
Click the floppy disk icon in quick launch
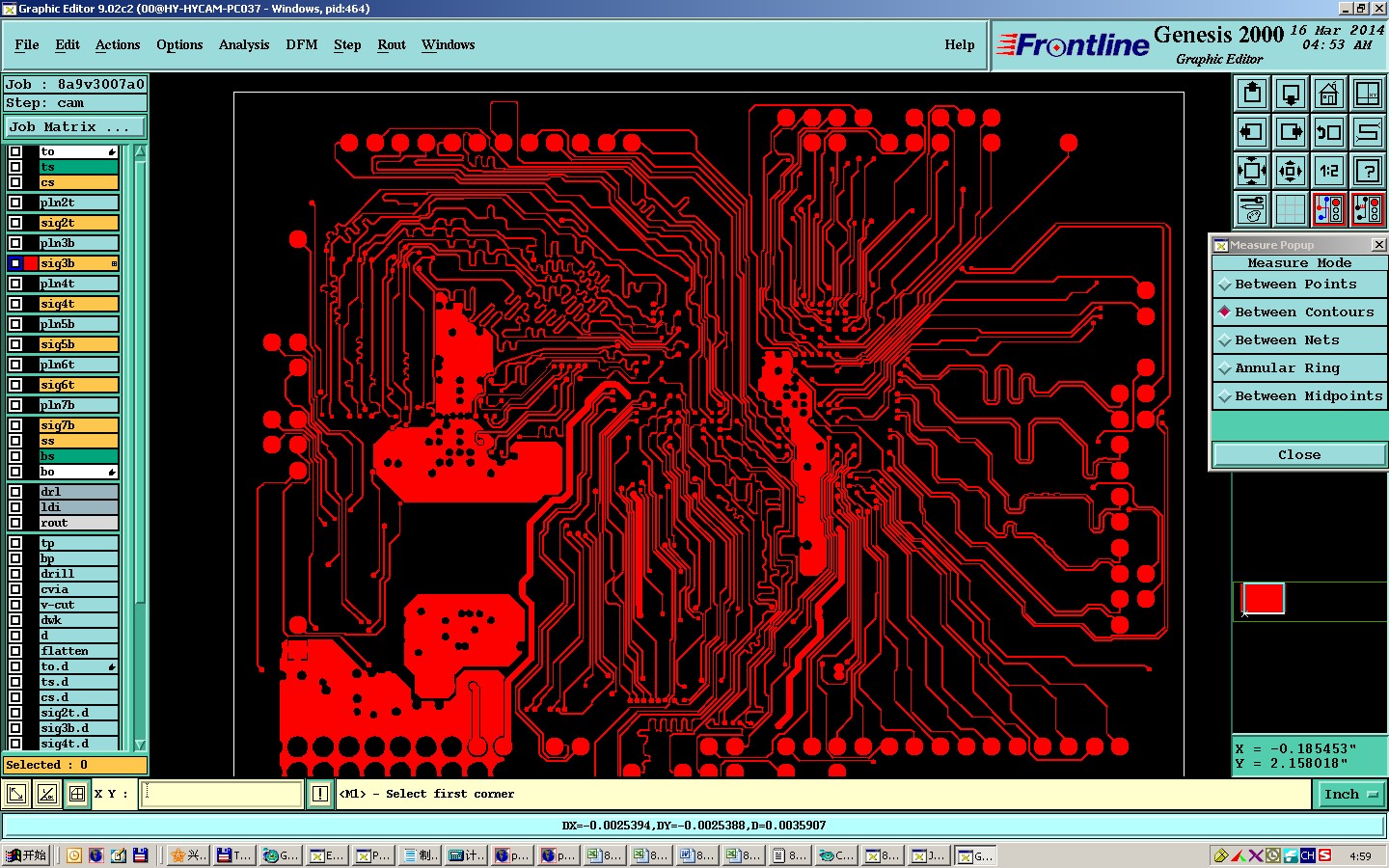[141, 855]
